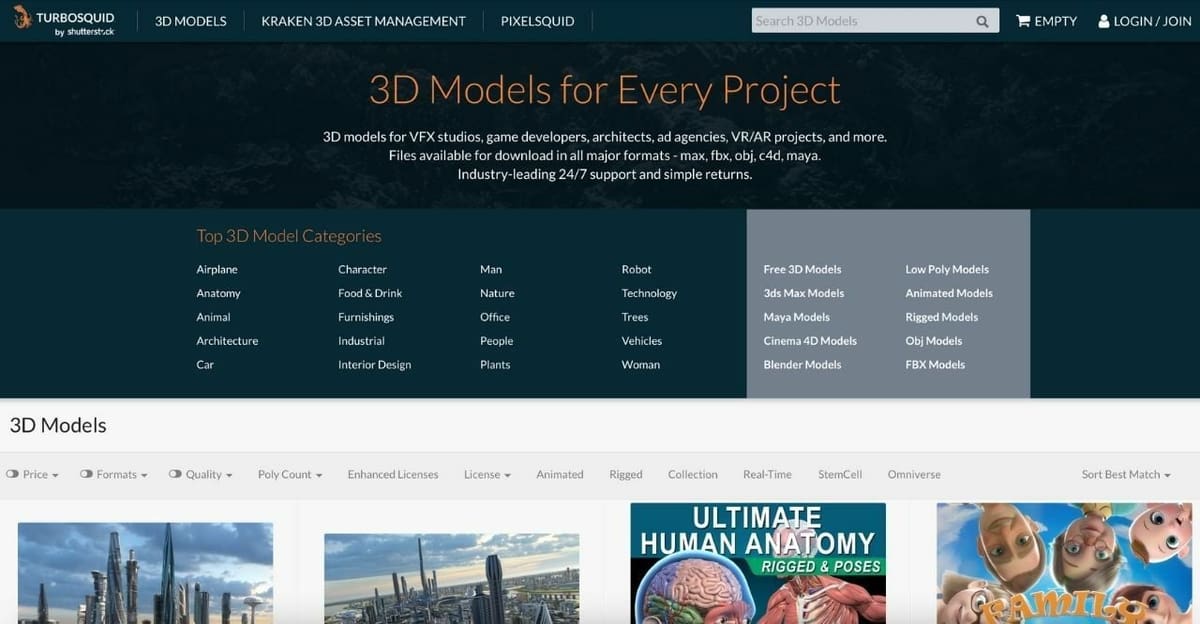Open the shopping cart icon
Image resolution: width=1200 pixels, height=624 pixels.
1023,21
